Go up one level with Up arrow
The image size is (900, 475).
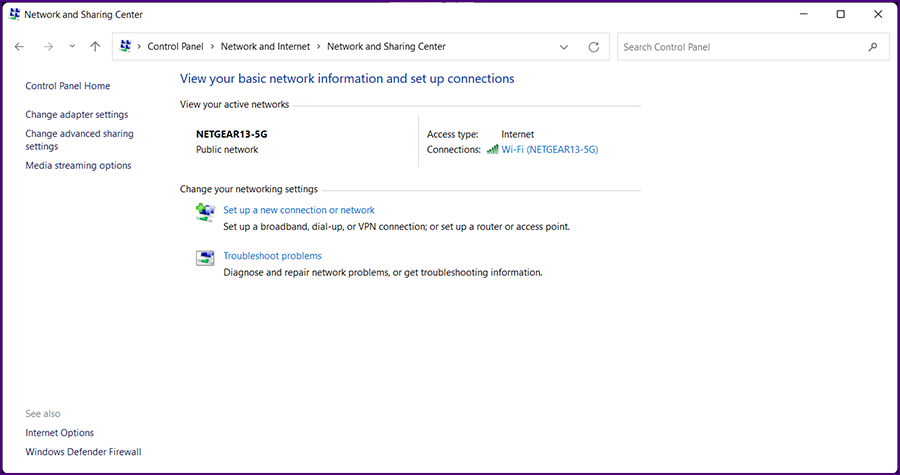95,47
